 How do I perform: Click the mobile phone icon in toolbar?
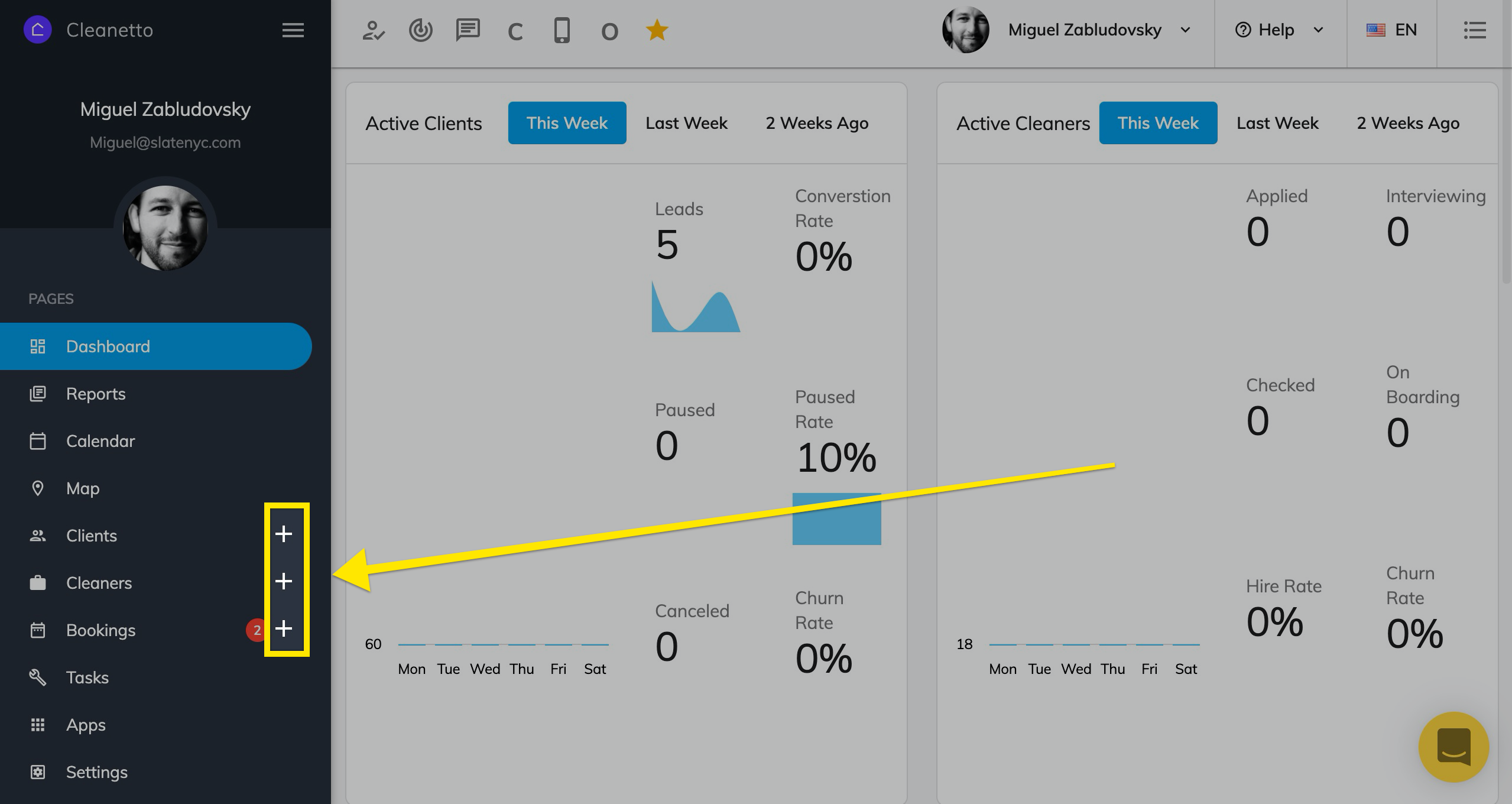point(562,30)
